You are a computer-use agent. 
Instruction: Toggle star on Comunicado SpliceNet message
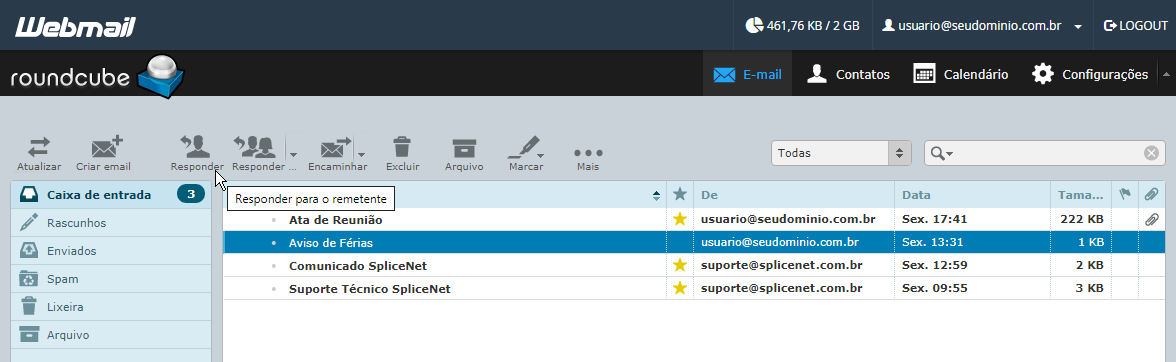[680, 265]
